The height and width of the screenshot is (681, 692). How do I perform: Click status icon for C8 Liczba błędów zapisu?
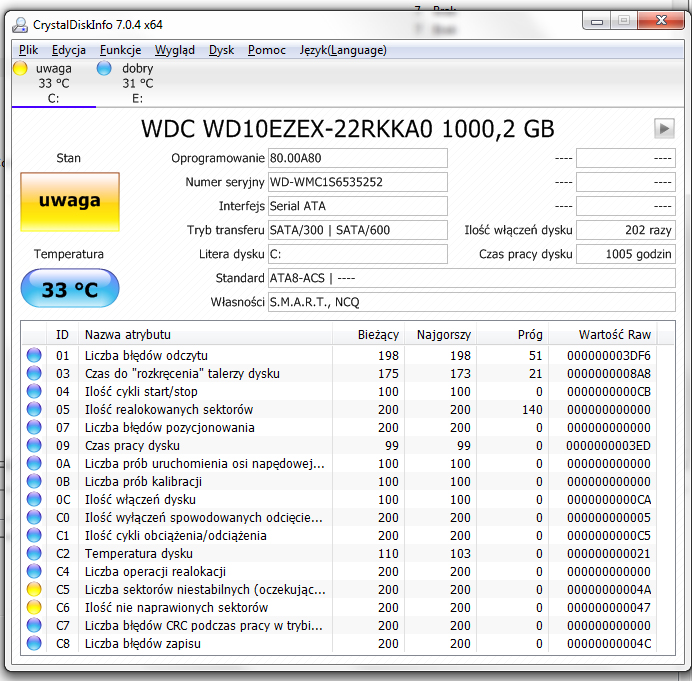(34, 643)
